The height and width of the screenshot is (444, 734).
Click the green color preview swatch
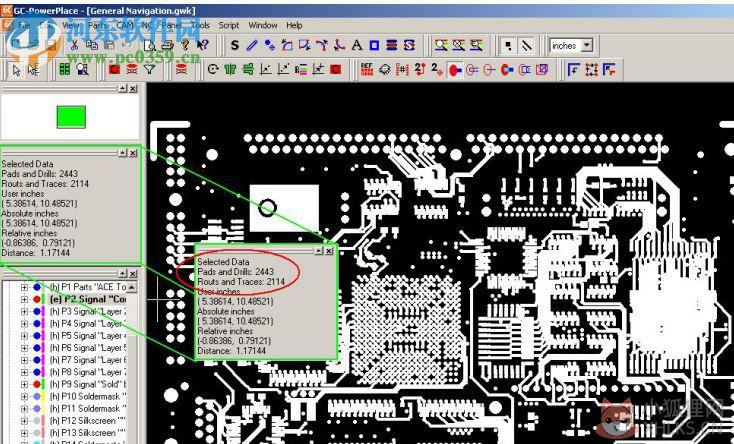(x=71, y=117)
